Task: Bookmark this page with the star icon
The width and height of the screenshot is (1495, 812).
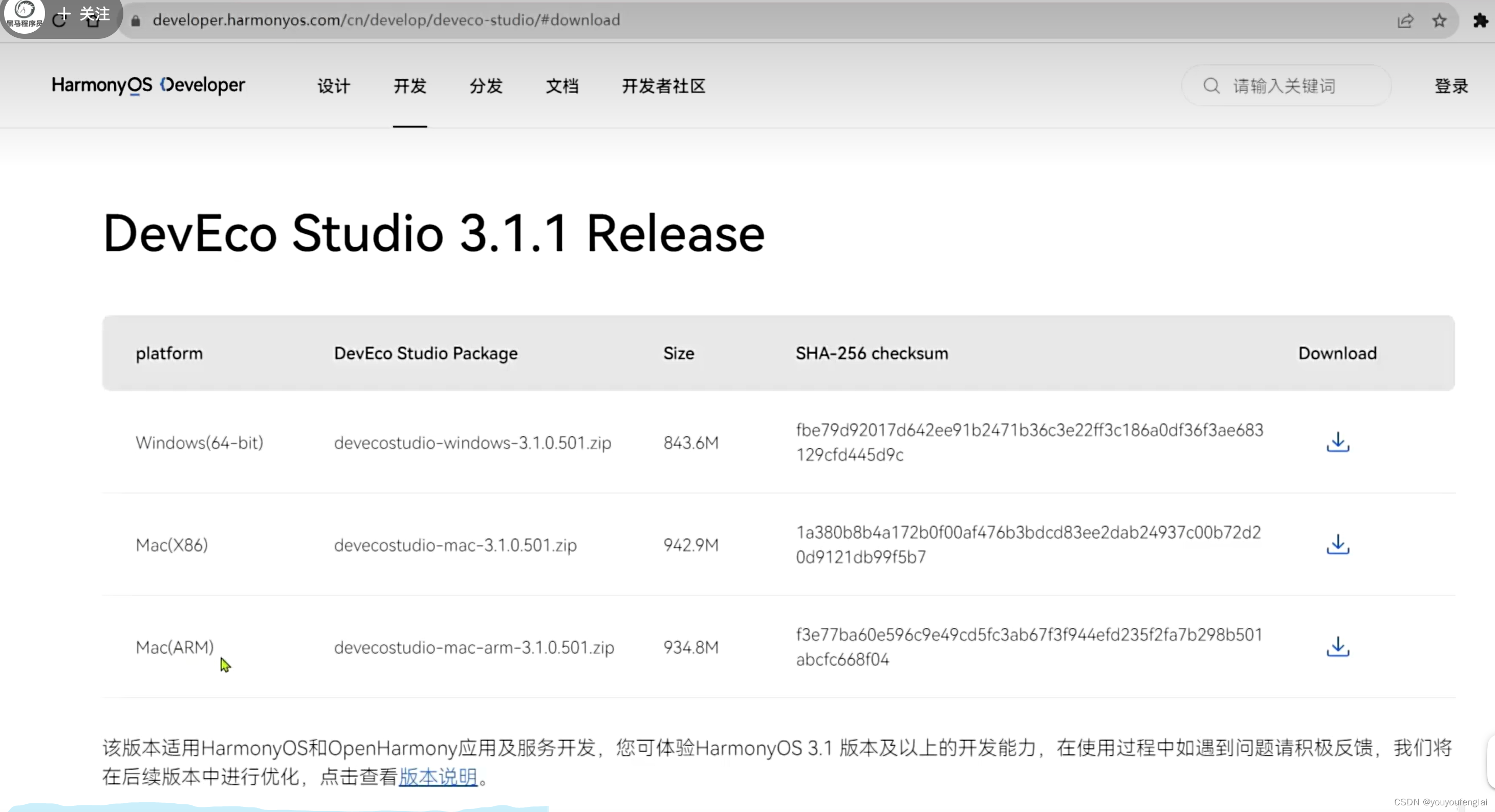Action: click(1439, 21)
